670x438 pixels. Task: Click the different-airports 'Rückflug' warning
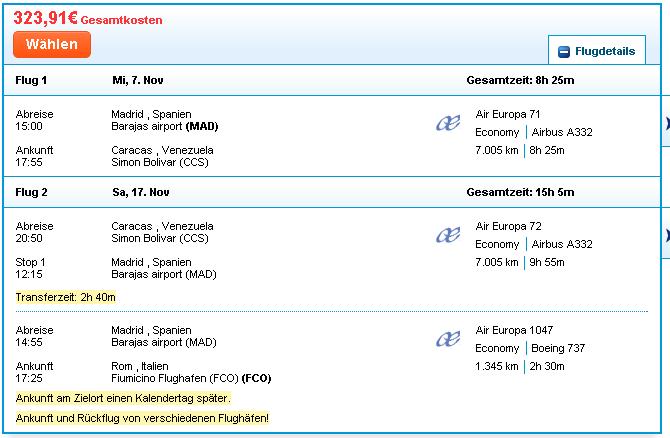(x=142, y=417)
